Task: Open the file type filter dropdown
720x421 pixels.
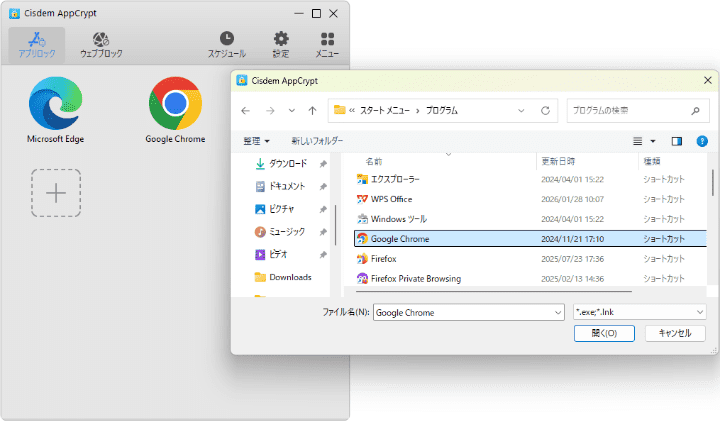Action: (x=640, y=313)
